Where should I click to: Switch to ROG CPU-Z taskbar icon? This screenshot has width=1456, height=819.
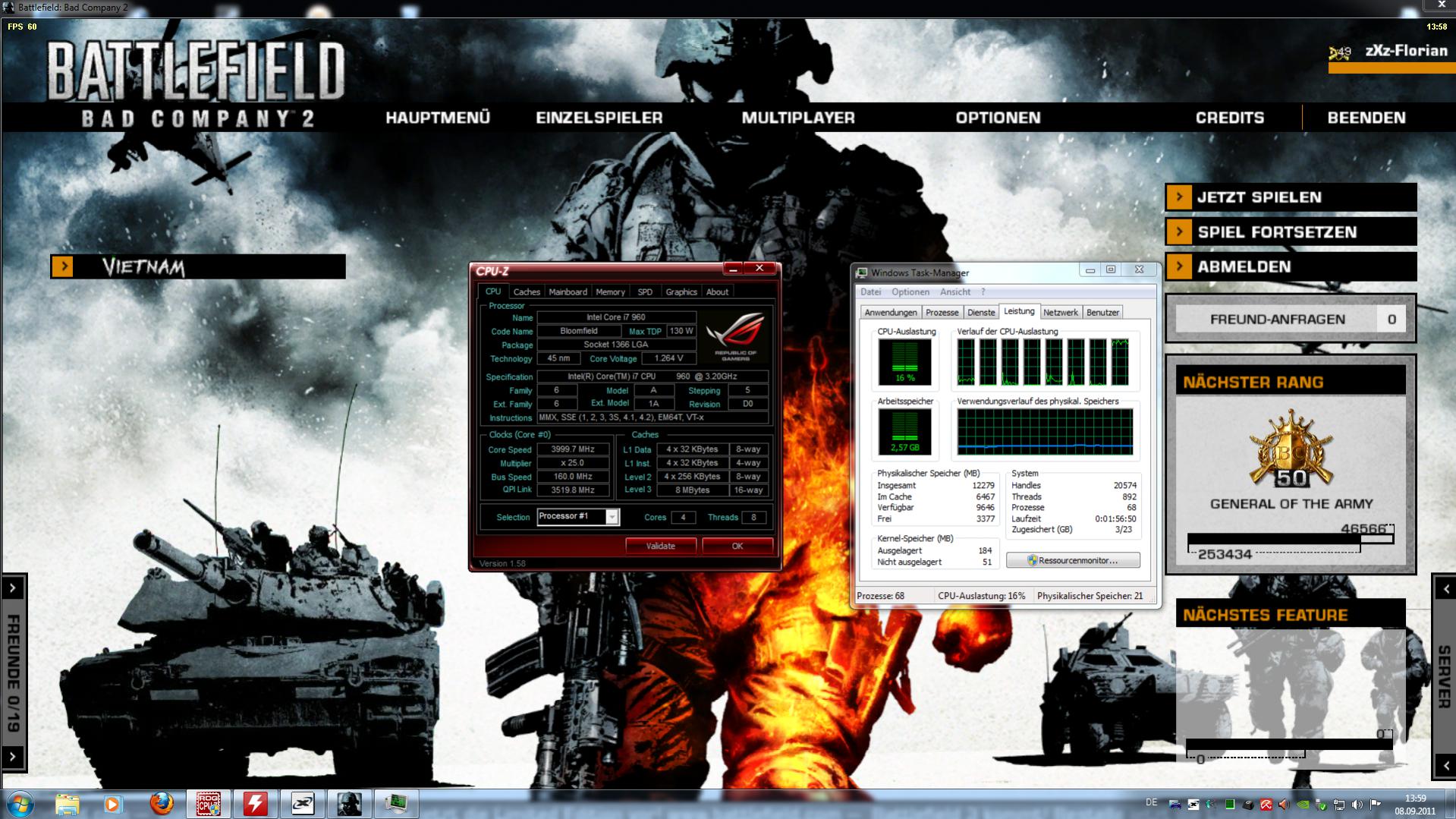click(209, 804)
